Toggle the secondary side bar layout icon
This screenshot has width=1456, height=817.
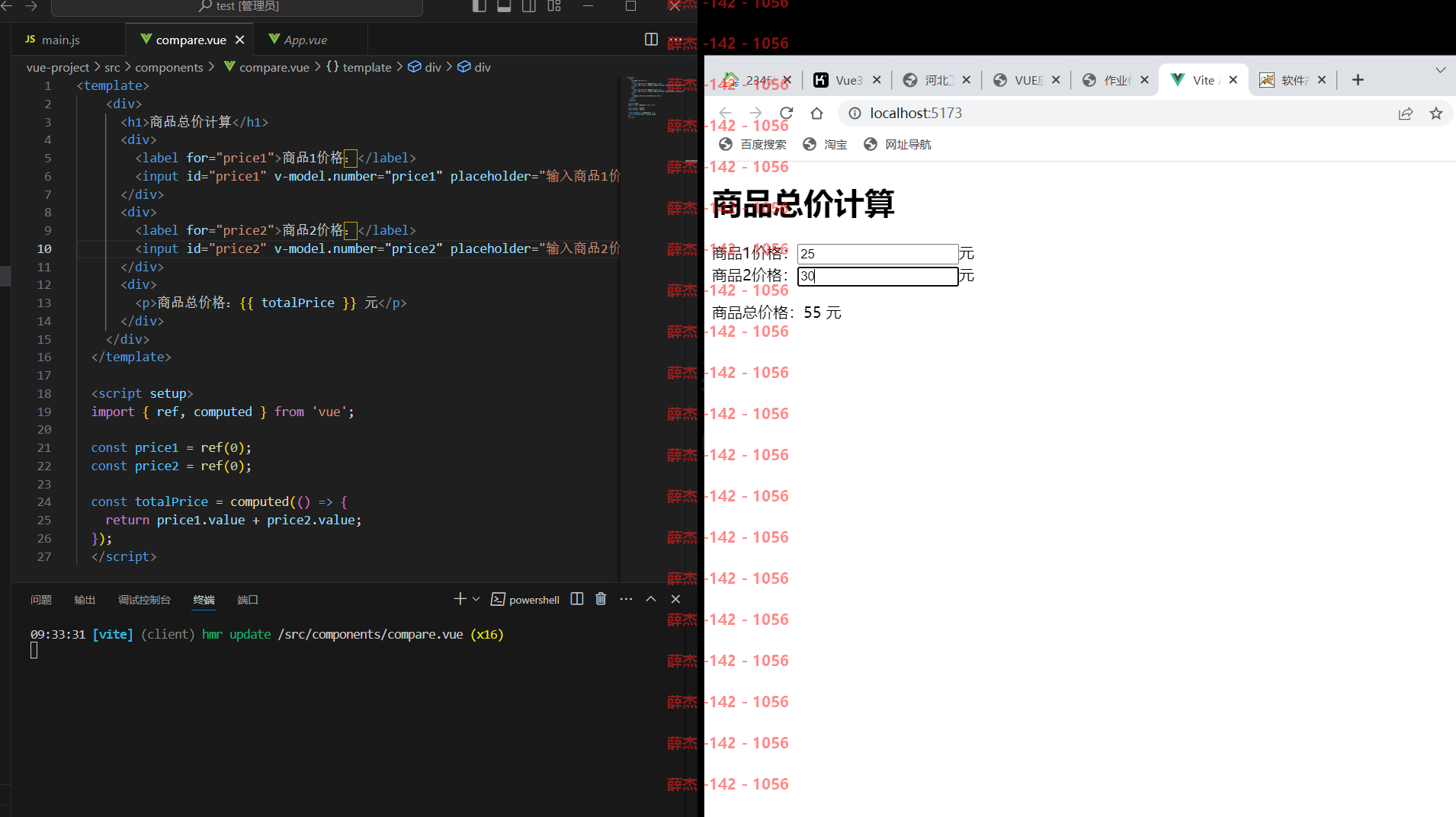[x=529, y=6]
